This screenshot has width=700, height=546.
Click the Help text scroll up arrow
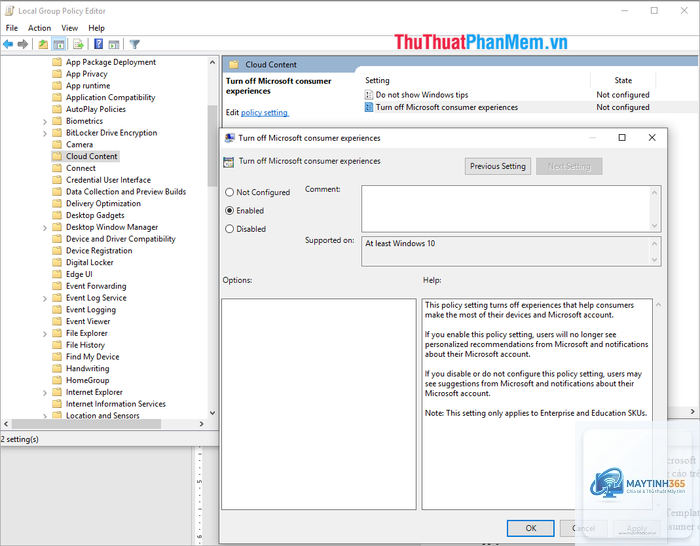[x=658, y=305]
